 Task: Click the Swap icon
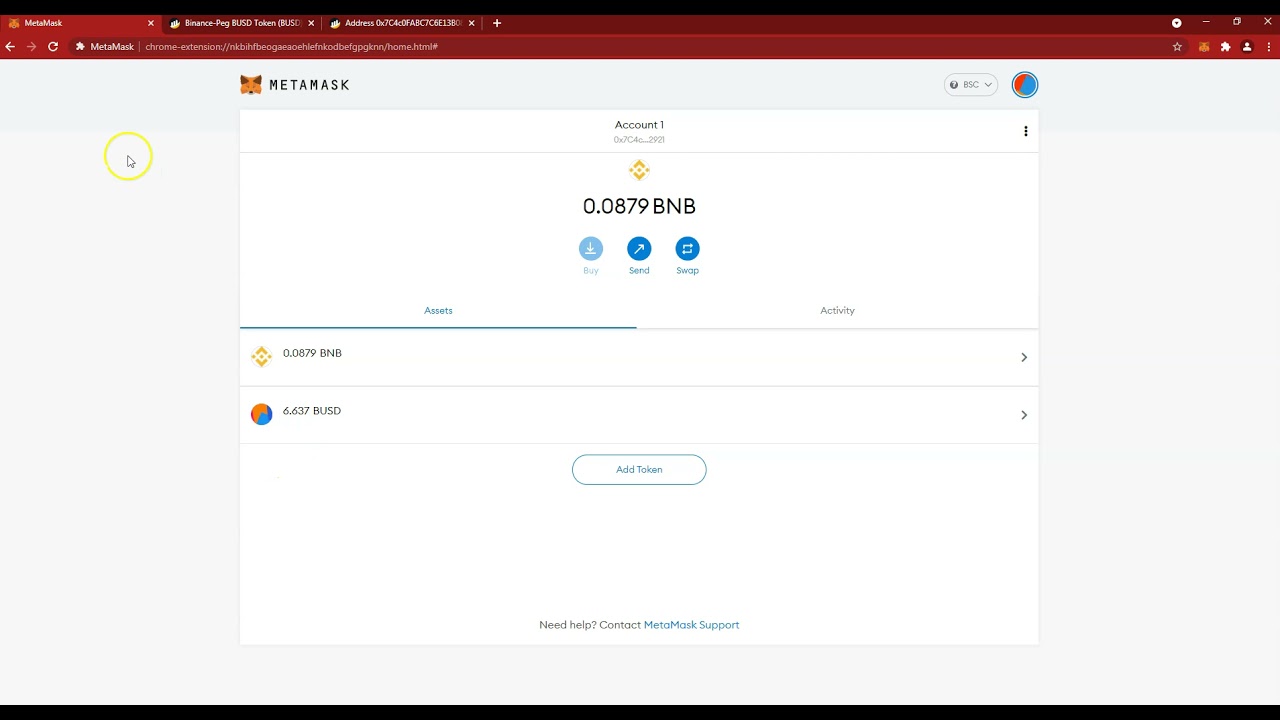(x=687, y=249)
